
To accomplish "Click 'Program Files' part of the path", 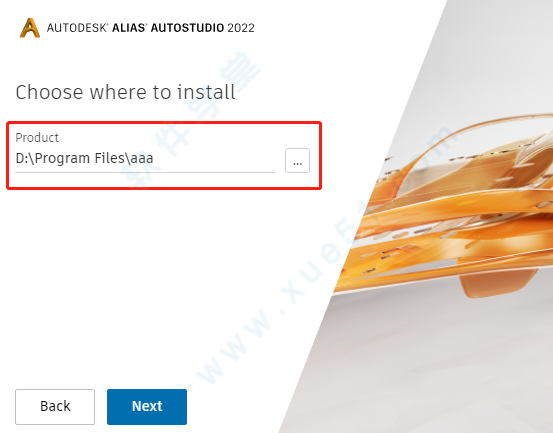I will (x=80, y=158).
